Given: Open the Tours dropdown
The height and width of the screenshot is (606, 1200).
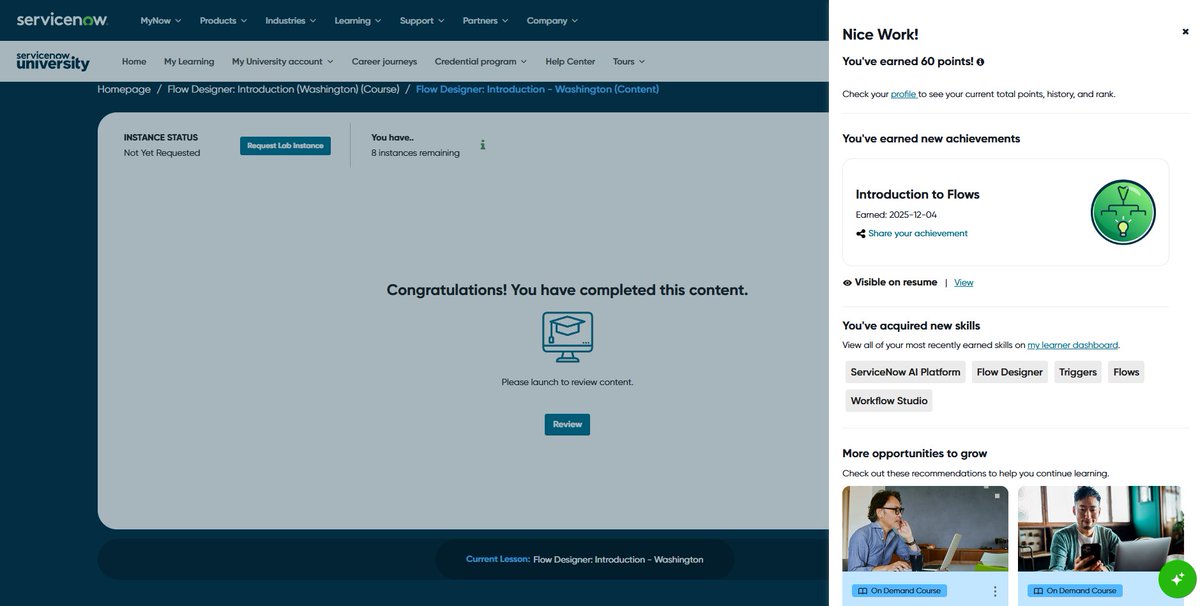Looking at the screenshot, I should [x=629, y=61].
